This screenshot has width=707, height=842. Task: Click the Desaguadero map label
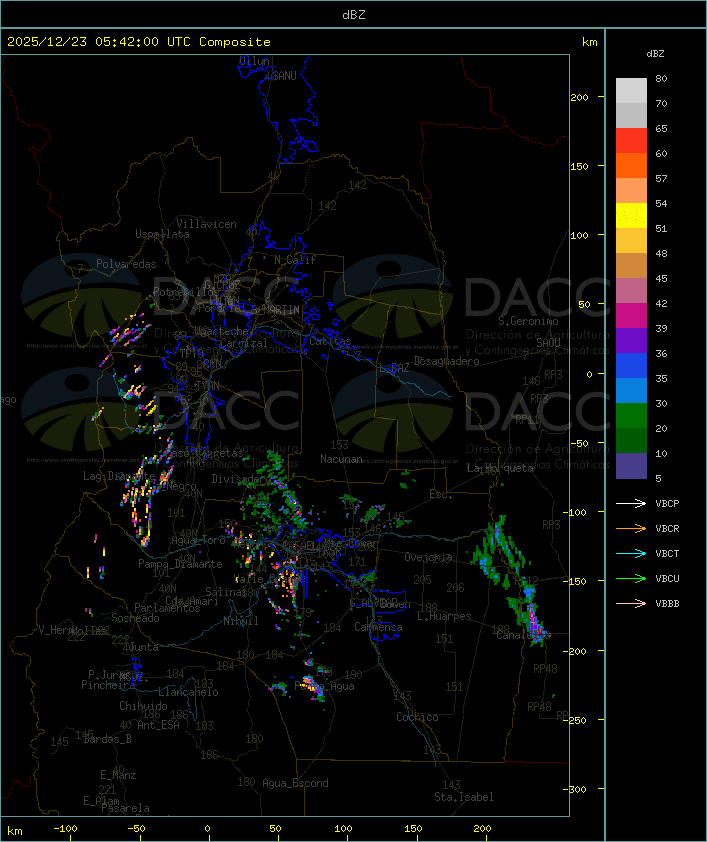(x=447, y=361)
